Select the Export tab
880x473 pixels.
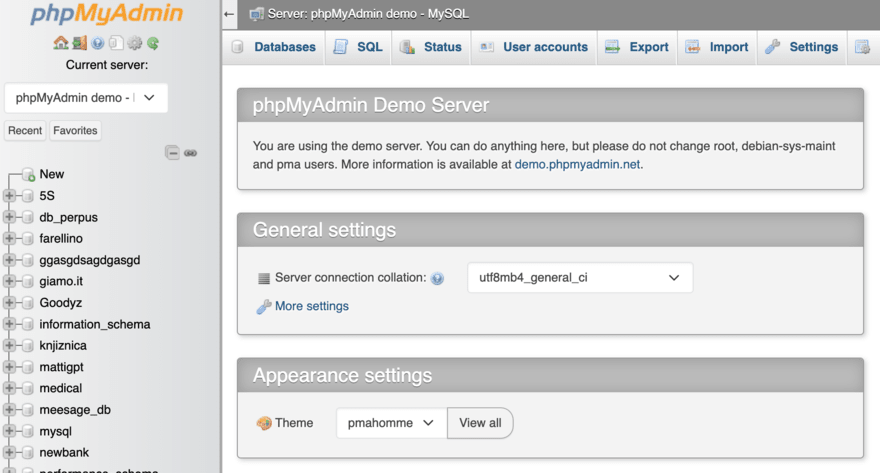[x=637, y=47]
